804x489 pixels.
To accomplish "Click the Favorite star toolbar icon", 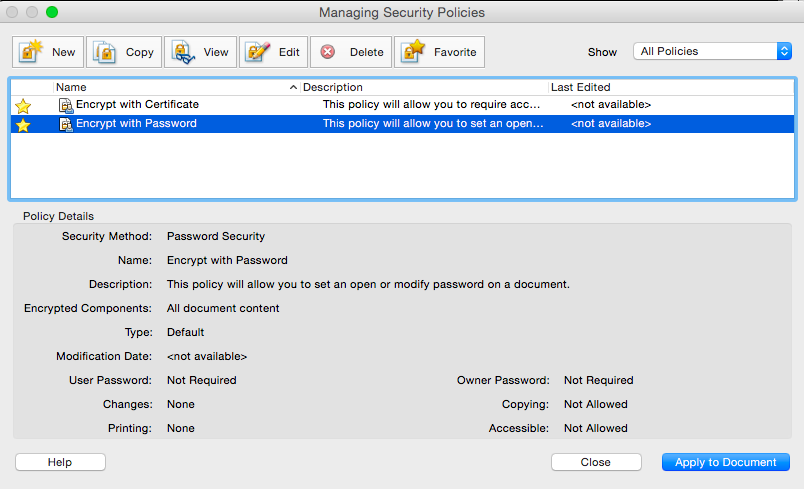I will click(412, 52).
